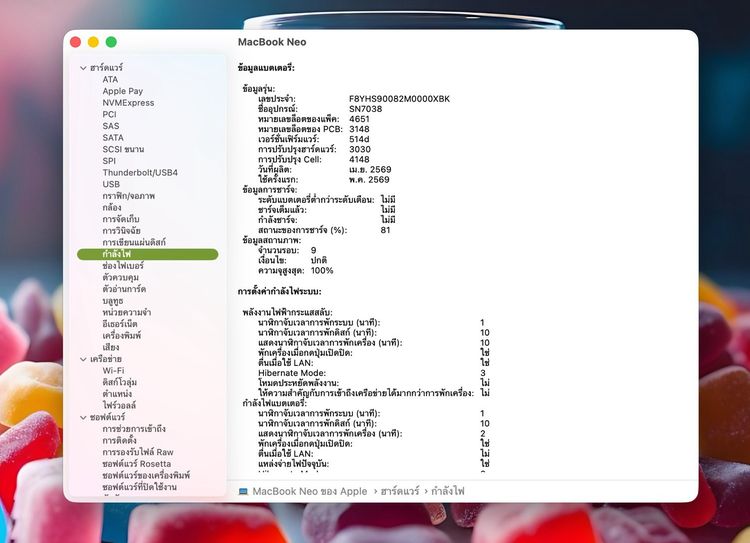
Task: Collapse the เครือข่าย section chevron
Action: click(x=83, y=359)
